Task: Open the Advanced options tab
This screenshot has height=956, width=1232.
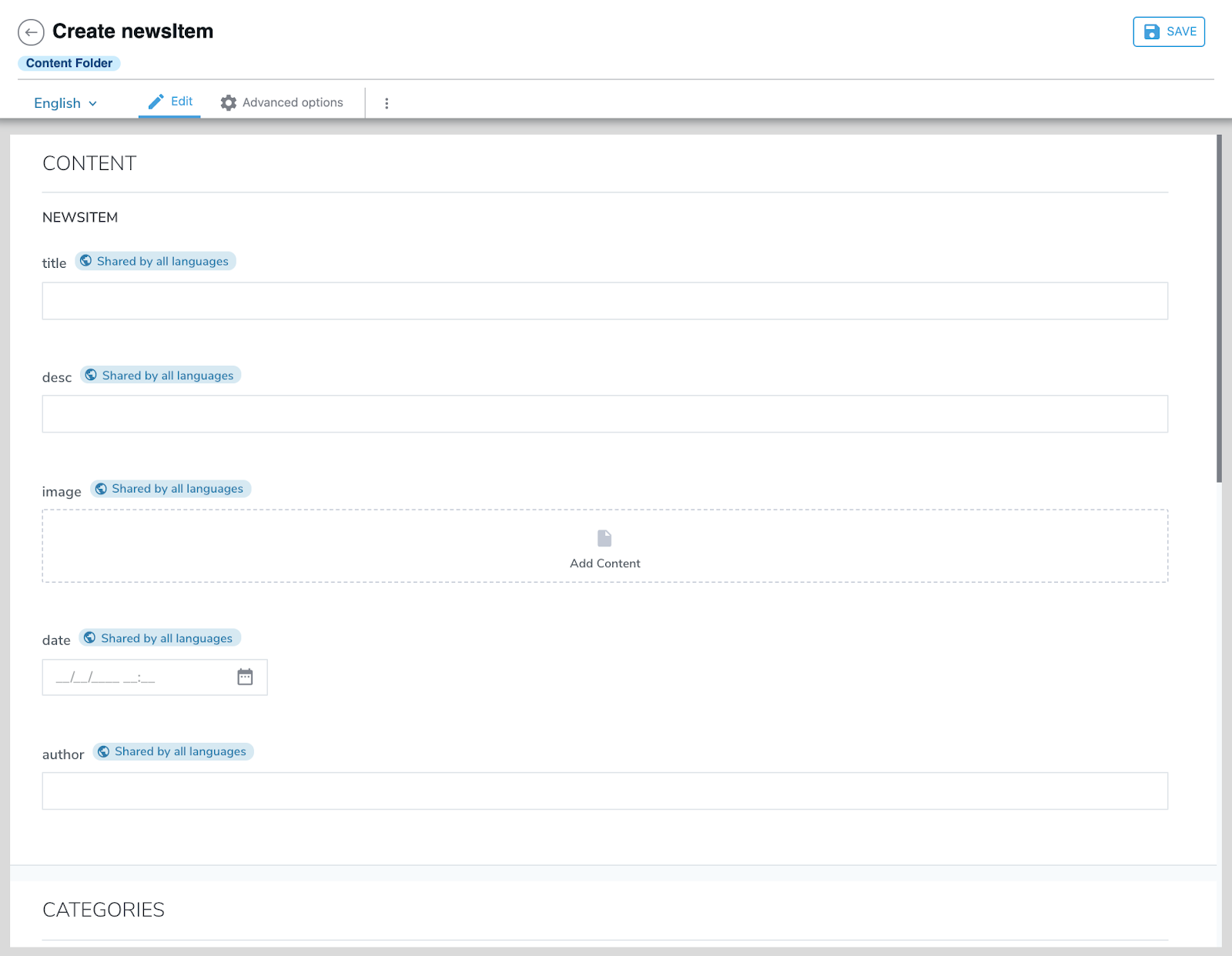Action: tap(282, 102)
